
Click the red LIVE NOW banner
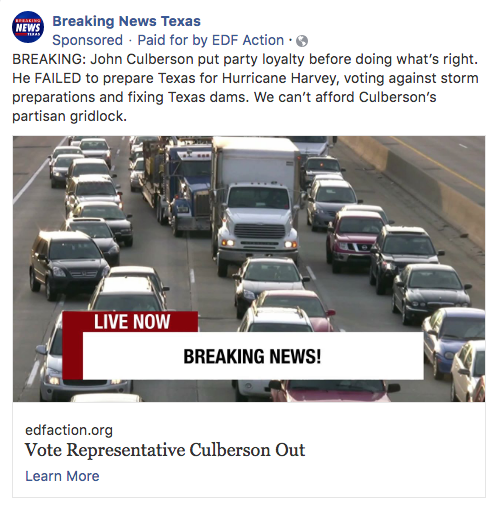pos(132,321)
